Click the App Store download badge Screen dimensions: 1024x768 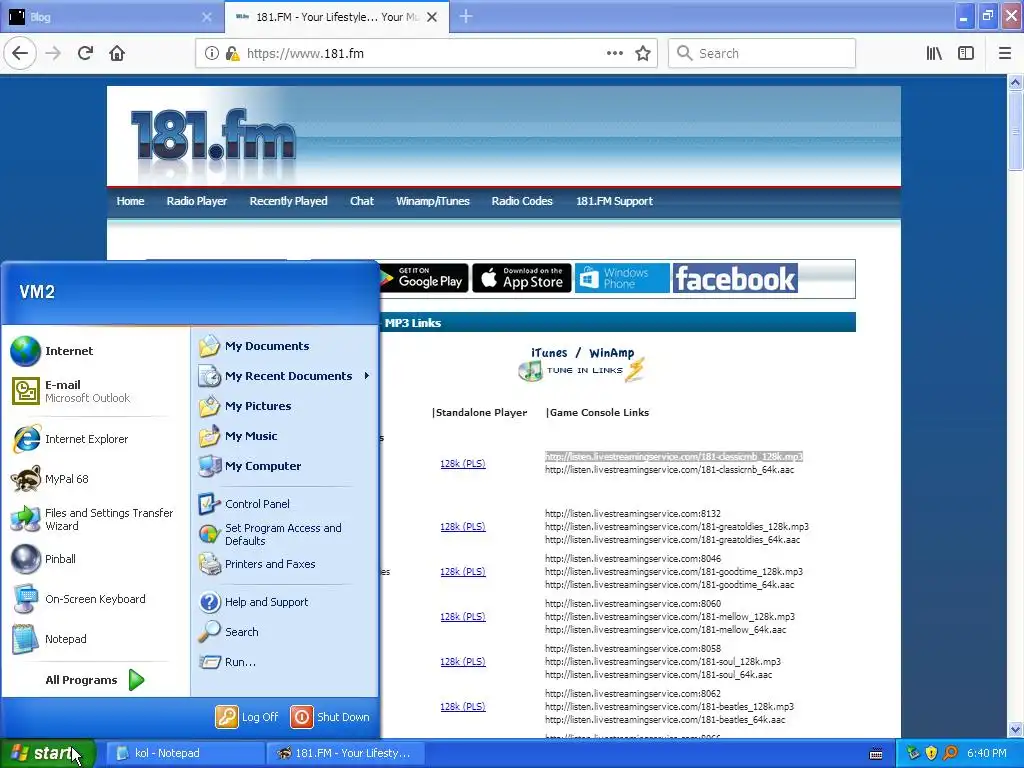(x=522, y=278)
